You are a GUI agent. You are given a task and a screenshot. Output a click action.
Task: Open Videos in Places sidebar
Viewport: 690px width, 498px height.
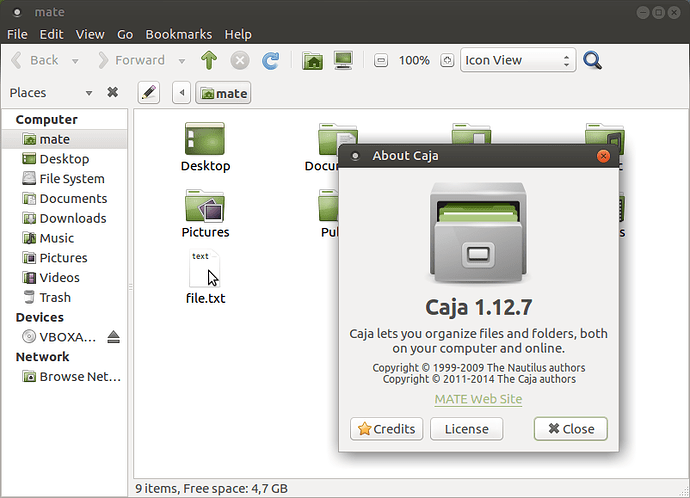point(64,278)
